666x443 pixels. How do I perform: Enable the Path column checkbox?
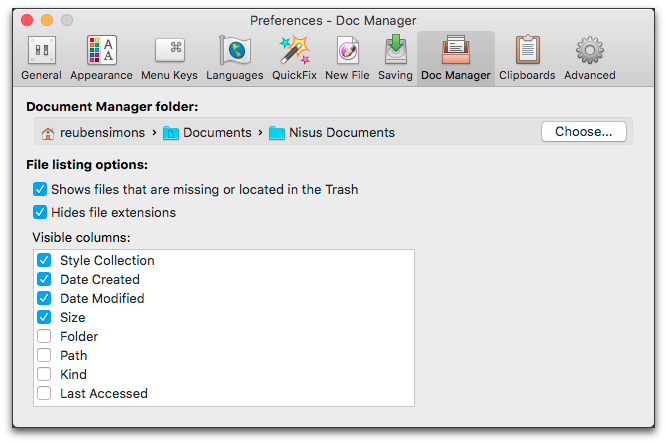tap(44, 355)
